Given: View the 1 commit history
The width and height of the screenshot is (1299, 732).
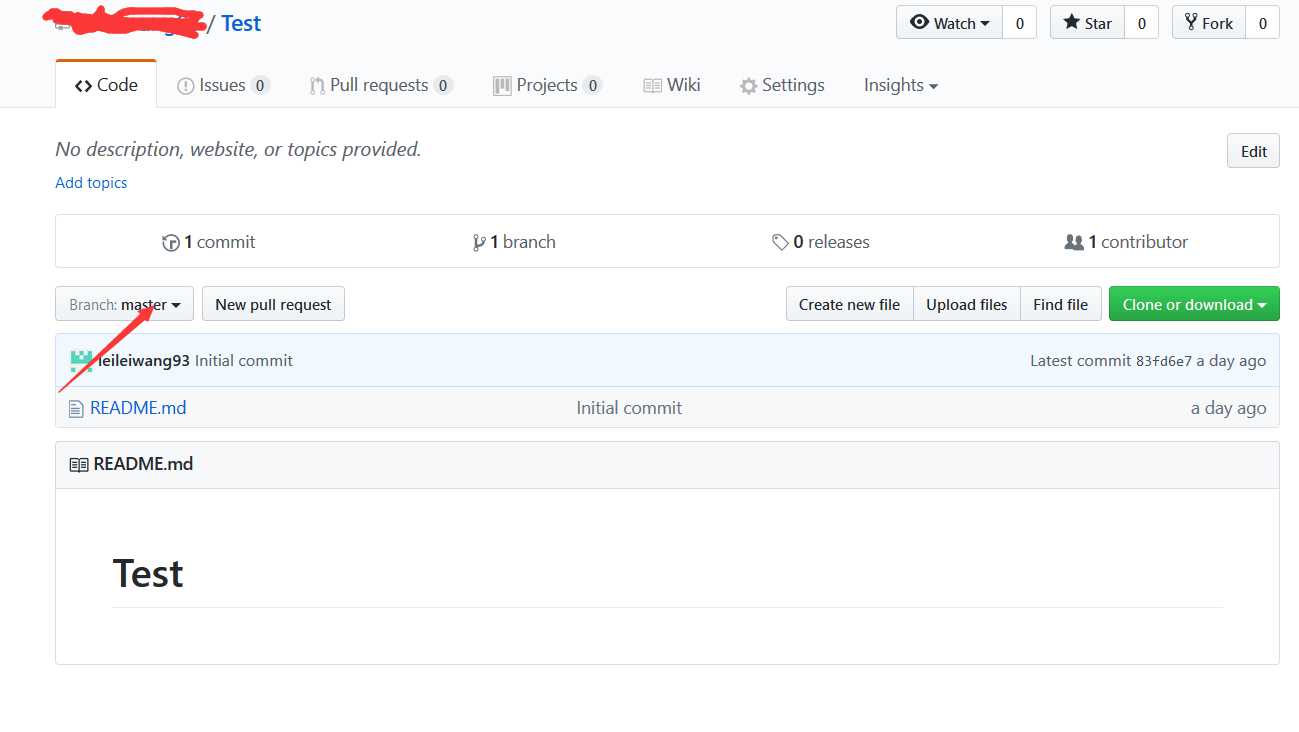Looking at the screenshot, I should (x=208, y=242).
